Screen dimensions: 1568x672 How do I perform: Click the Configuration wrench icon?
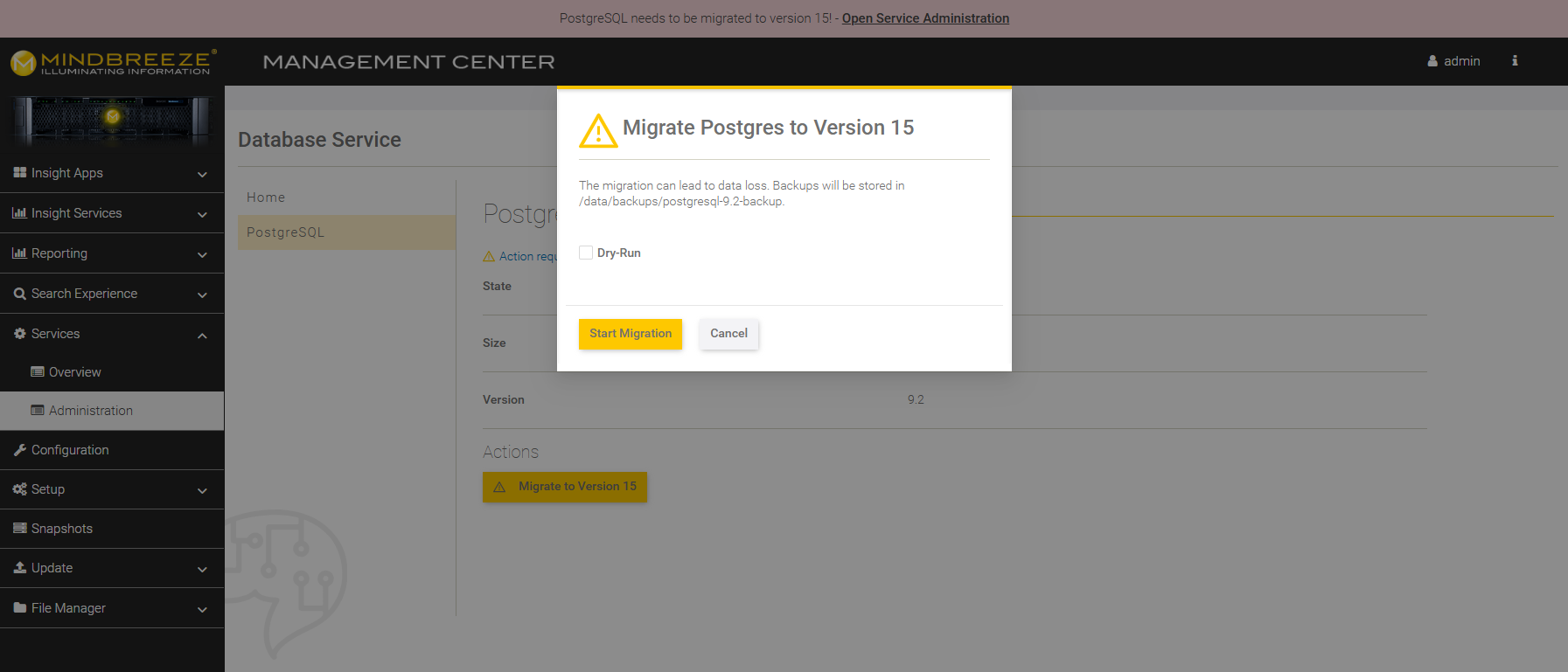19,450
